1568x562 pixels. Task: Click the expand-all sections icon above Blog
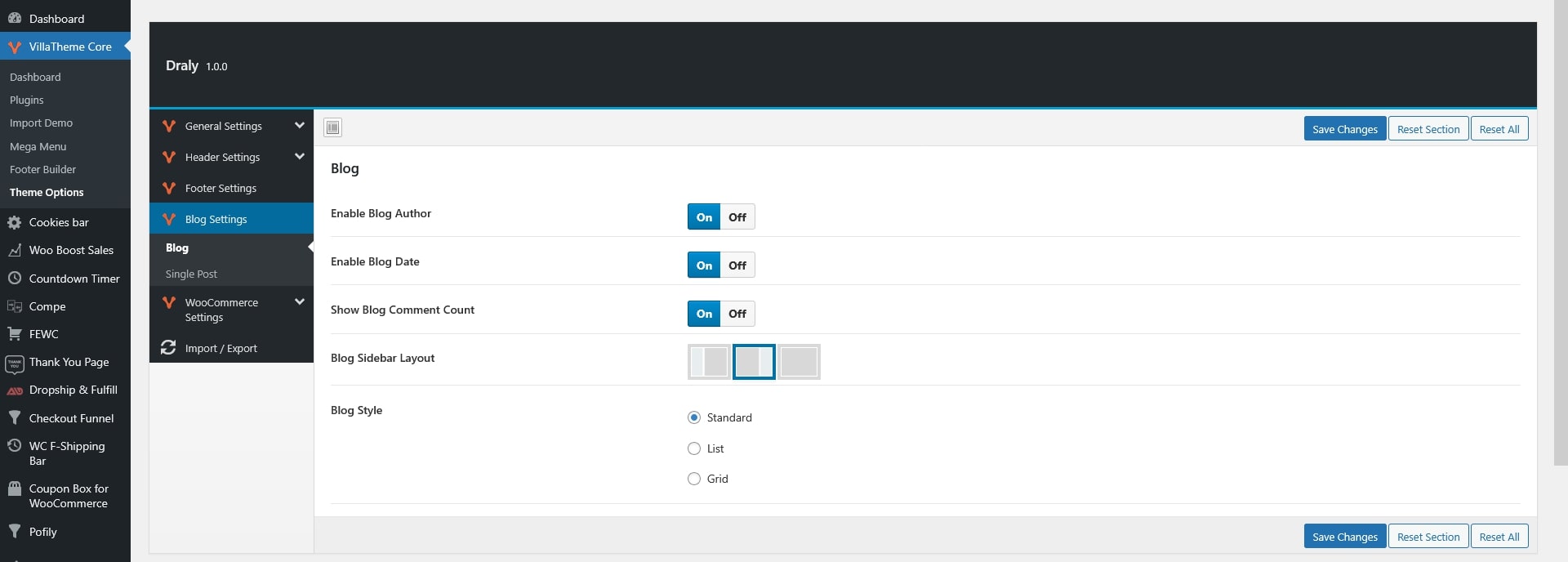(332, 127)
